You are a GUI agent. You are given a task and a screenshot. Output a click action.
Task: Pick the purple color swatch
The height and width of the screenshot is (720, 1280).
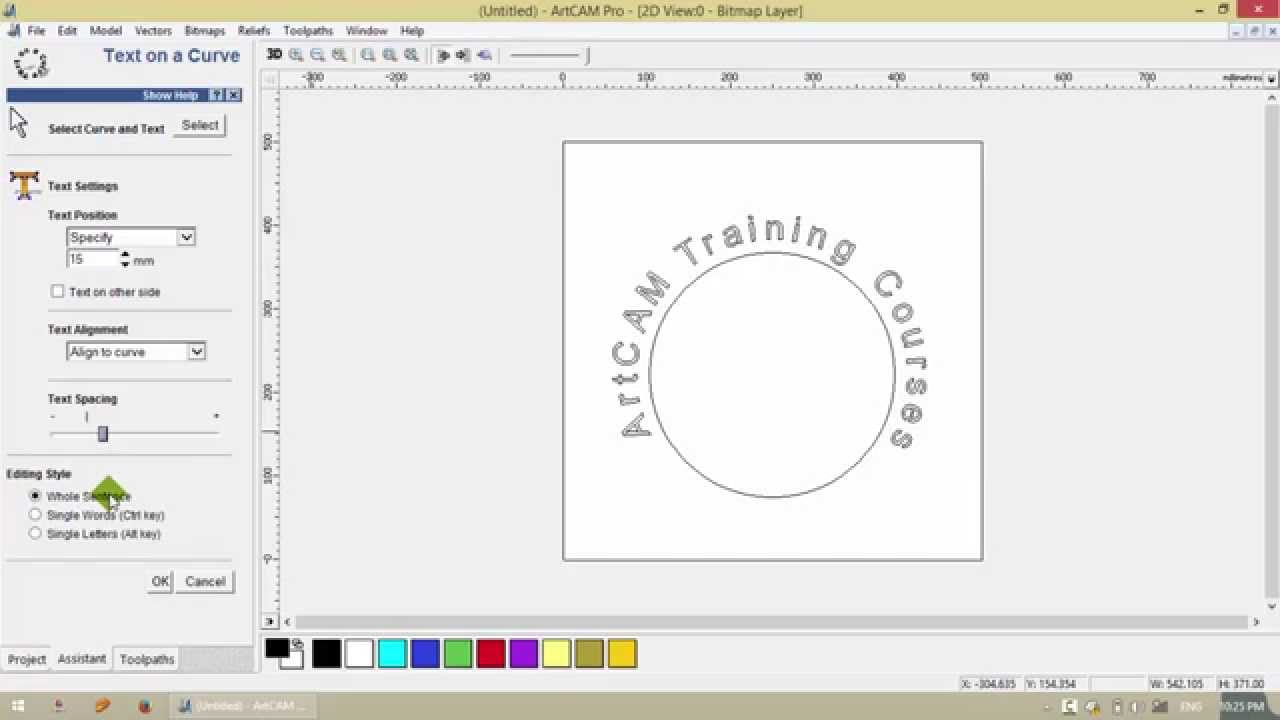[x=524, y=653]
